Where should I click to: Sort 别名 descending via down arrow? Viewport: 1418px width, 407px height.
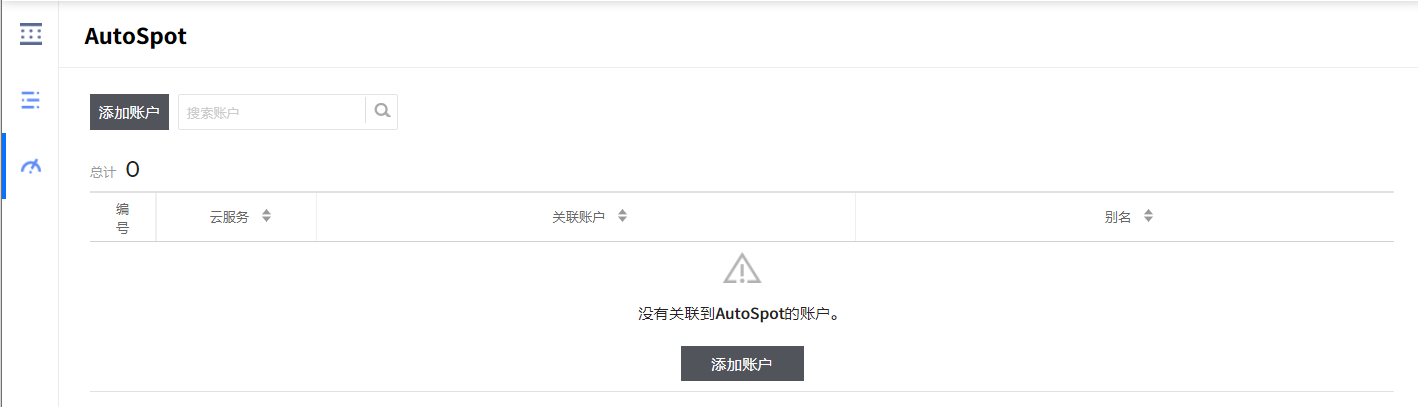point(1148,220)
